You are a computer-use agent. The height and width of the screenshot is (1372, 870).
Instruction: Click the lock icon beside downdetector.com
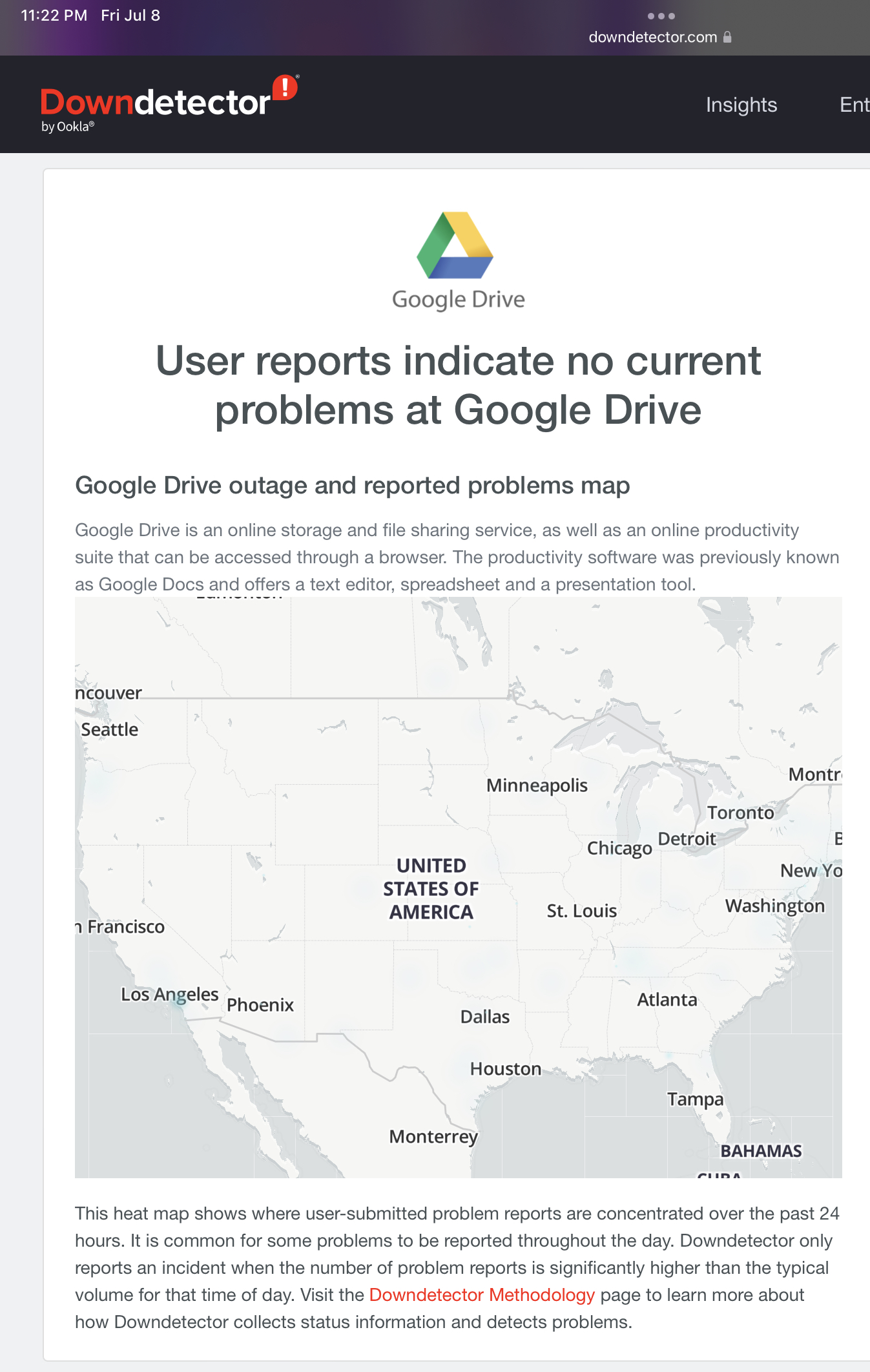tap(727, 37)
